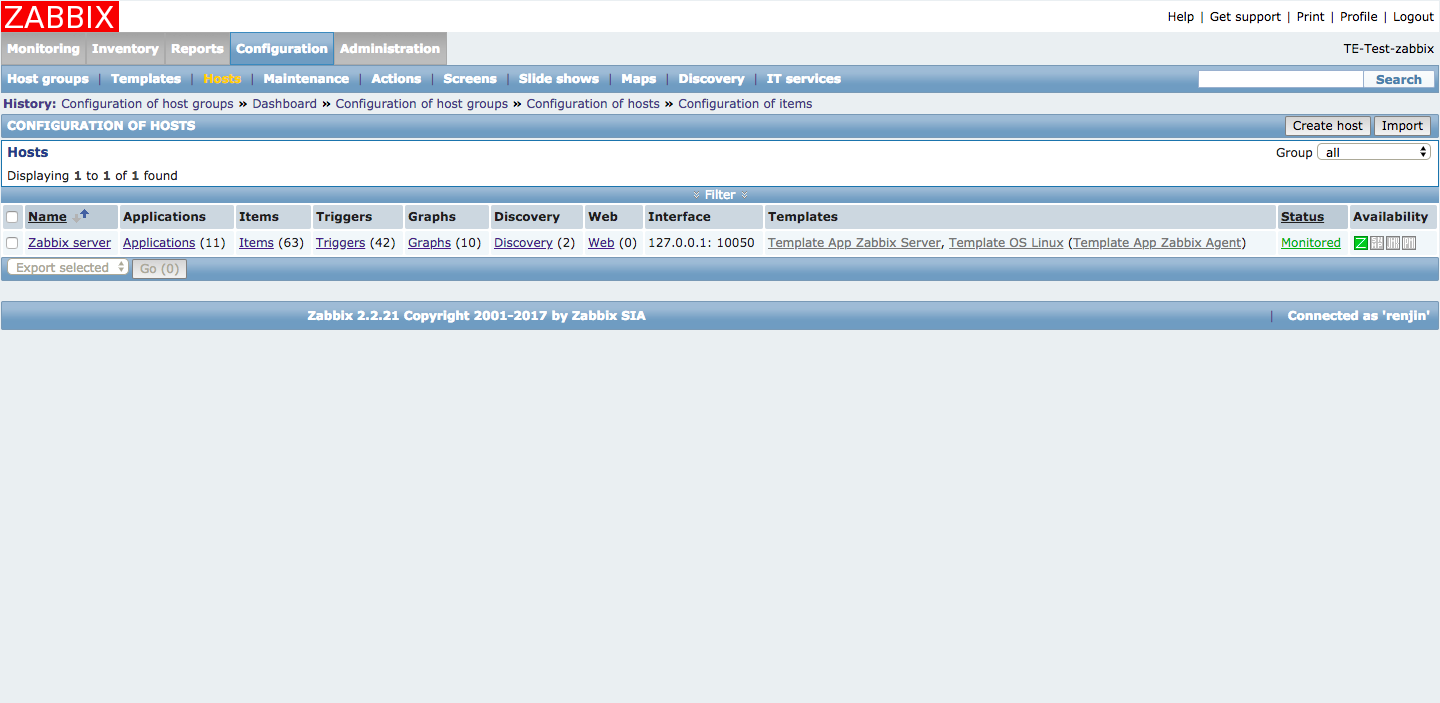1440x703 pixels.
Task: Expand the Filter panel
Action: tap(720, 195)
